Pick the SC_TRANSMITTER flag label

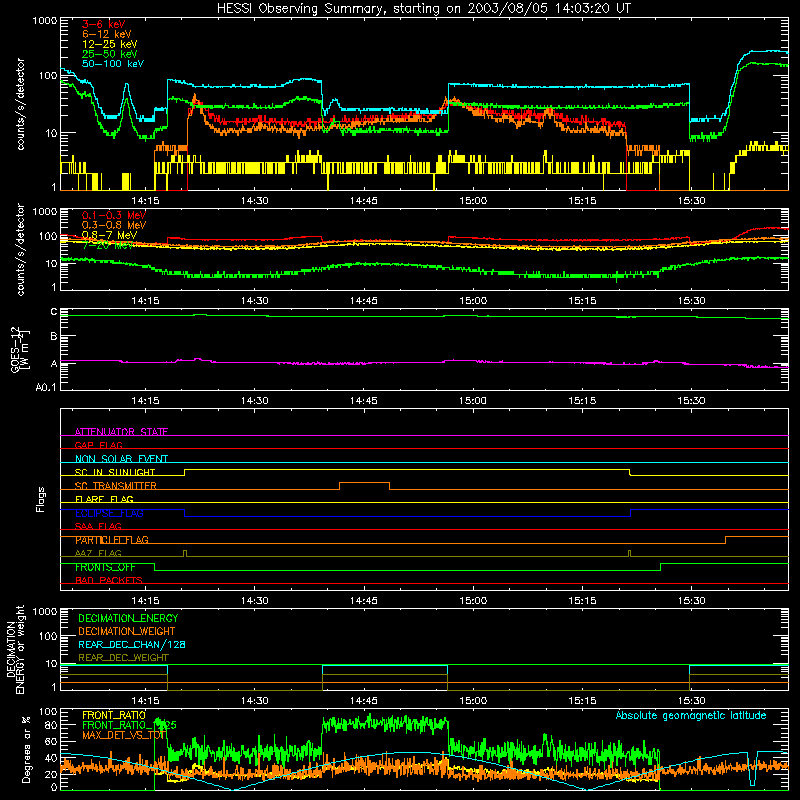[x=116, y=485]
